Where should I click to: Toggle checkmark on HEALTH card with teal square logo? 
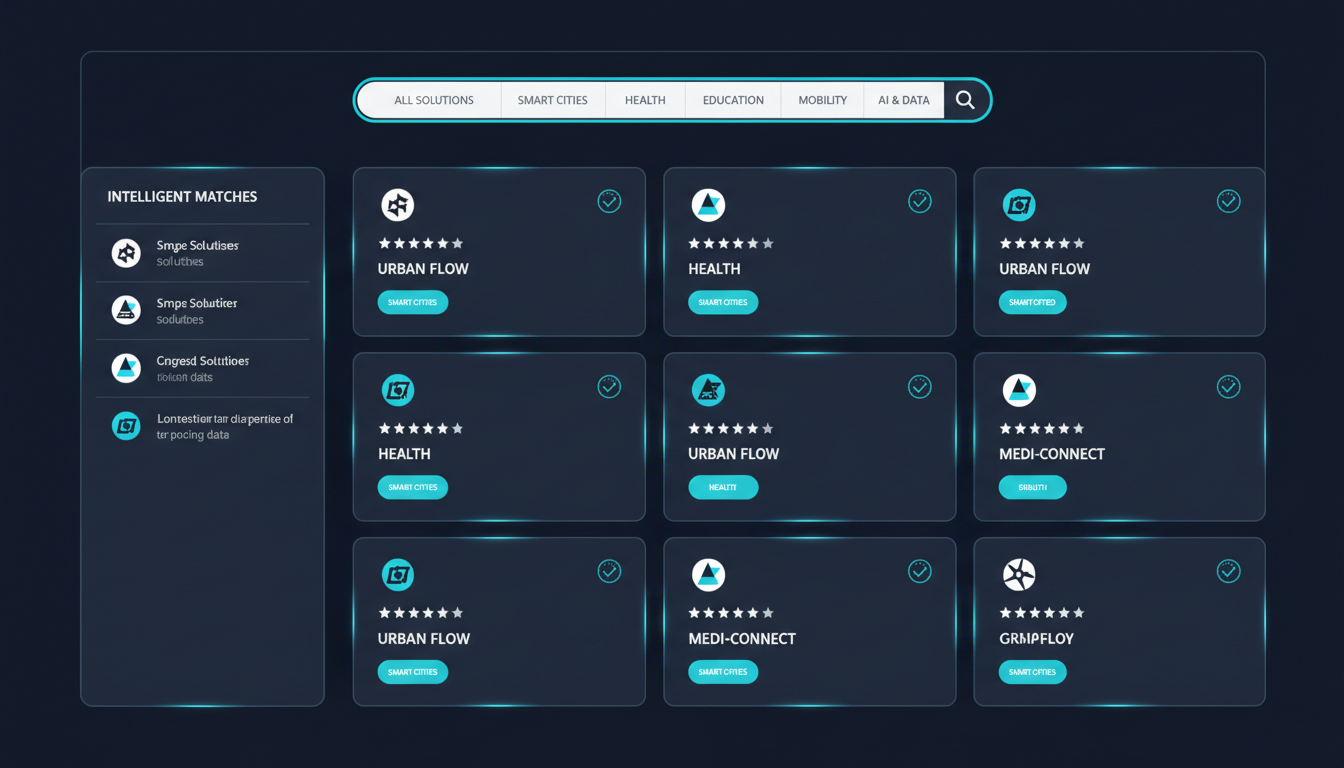click(609, 386)
